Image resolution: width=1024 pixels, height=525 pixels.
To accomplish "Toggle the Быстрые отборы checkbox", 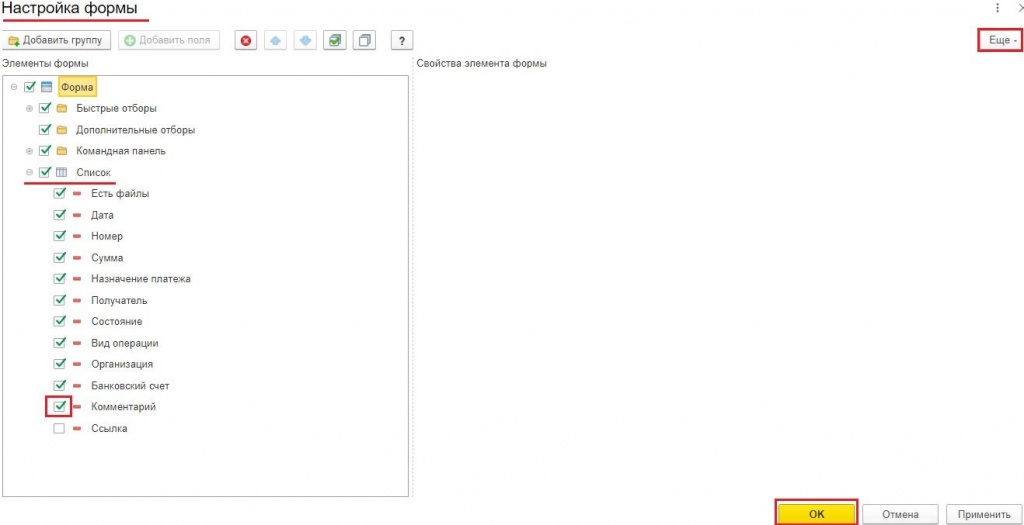I will tap(45, 108).
